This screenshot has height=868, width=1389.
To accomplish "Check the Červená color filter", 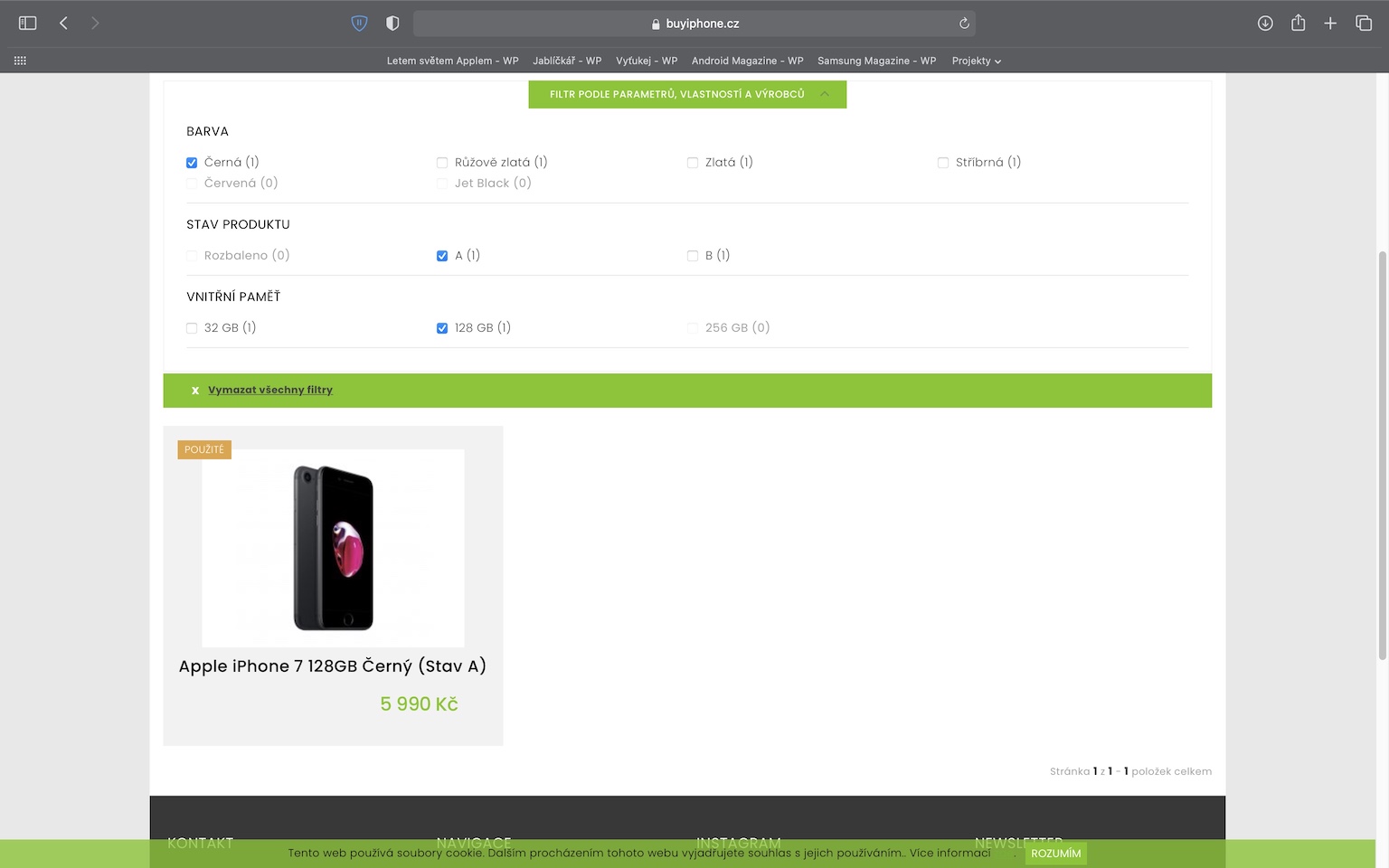I will click(x=192, y=184).
